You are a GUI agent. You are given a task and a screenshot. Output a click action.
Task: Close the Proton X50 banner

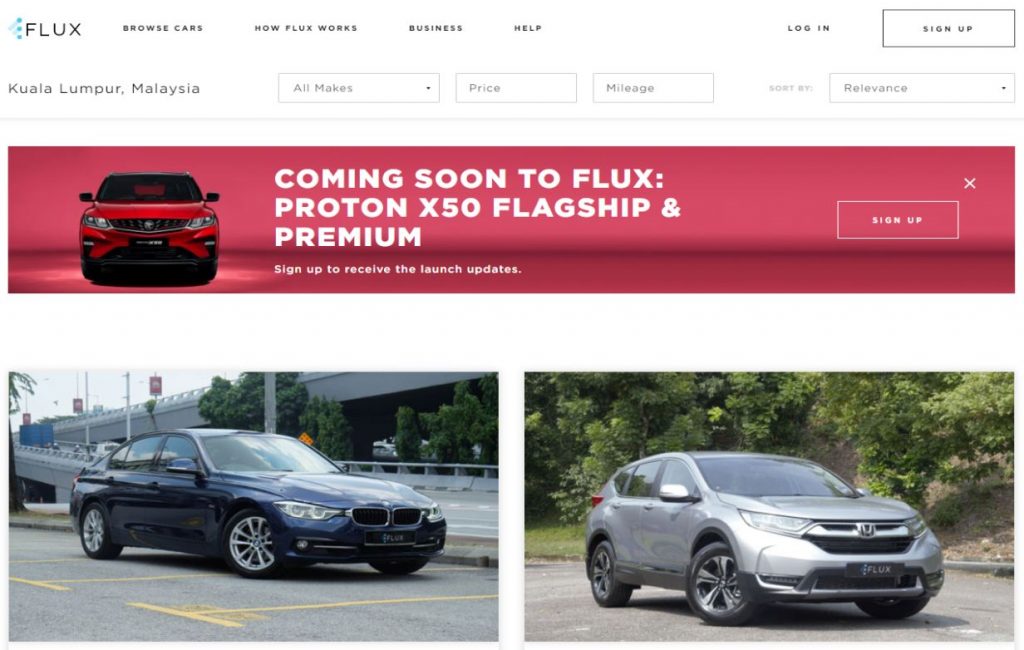coord(969,184)
